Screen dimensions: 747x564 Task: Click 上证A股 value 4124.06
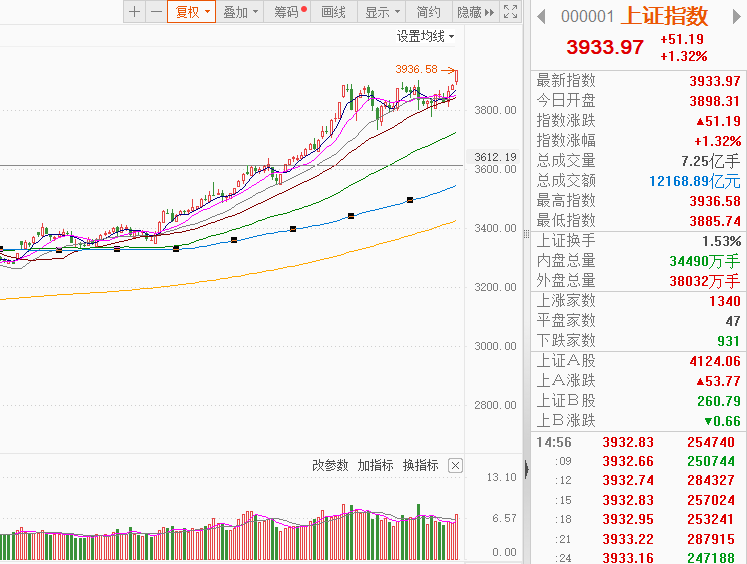[x=715, y=361]
